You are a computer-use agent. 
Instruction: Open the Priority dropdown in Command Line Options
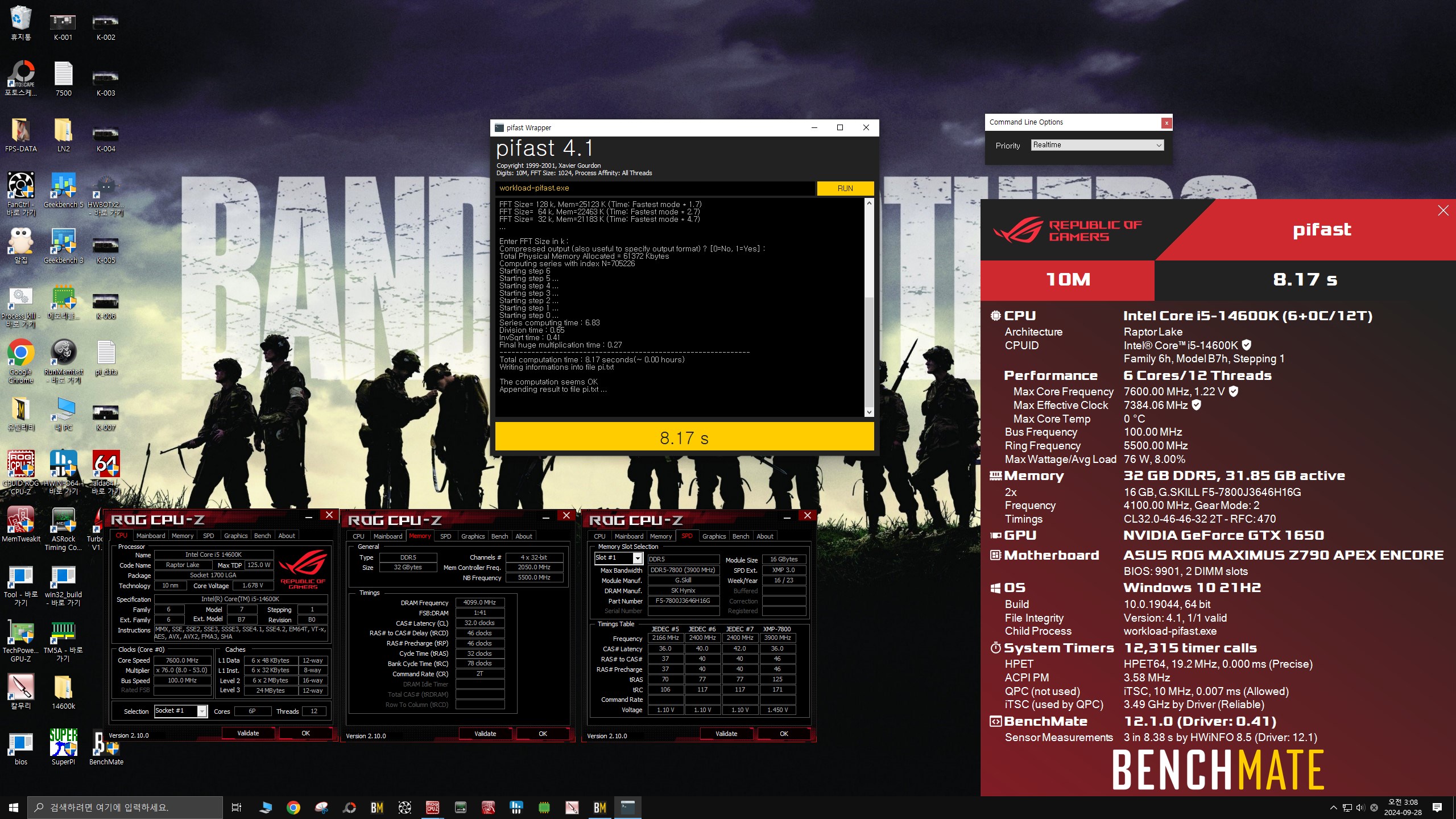point(1097,145)
